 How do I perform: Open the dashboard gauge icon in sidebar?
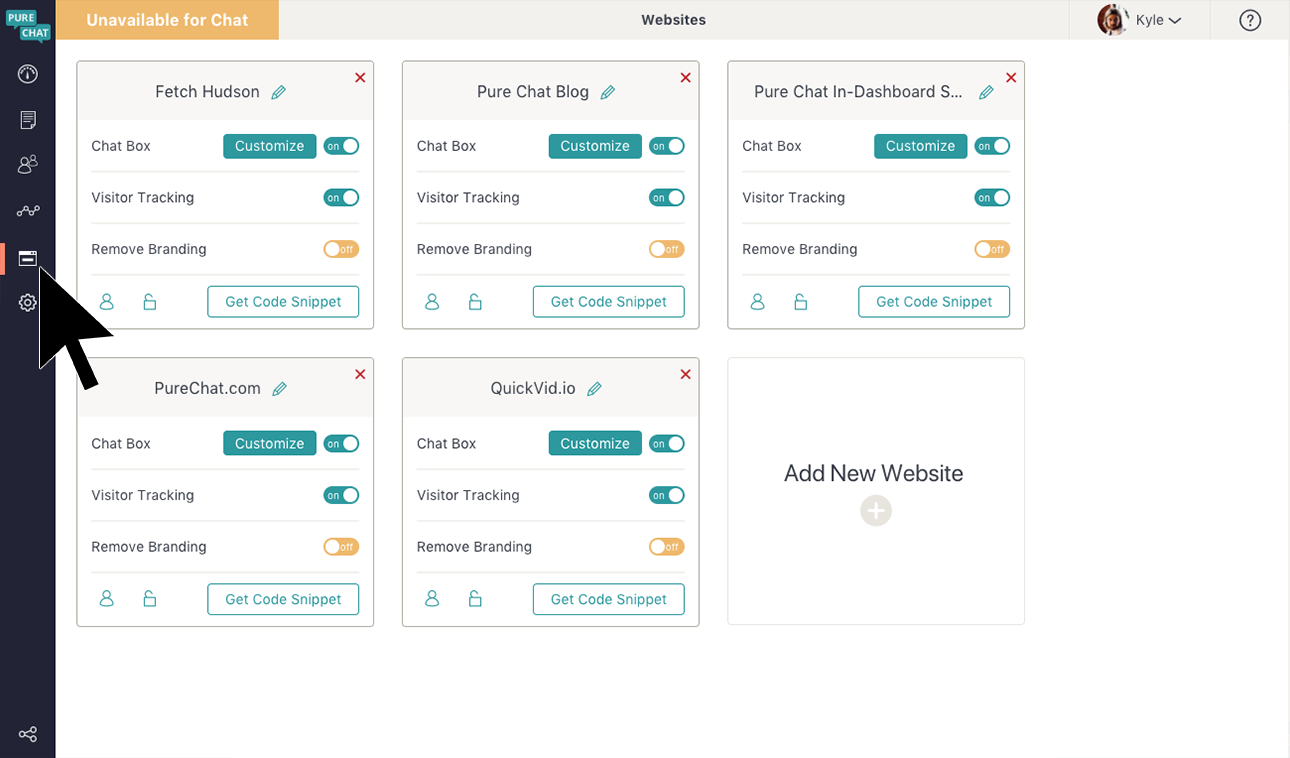(28, 74)
